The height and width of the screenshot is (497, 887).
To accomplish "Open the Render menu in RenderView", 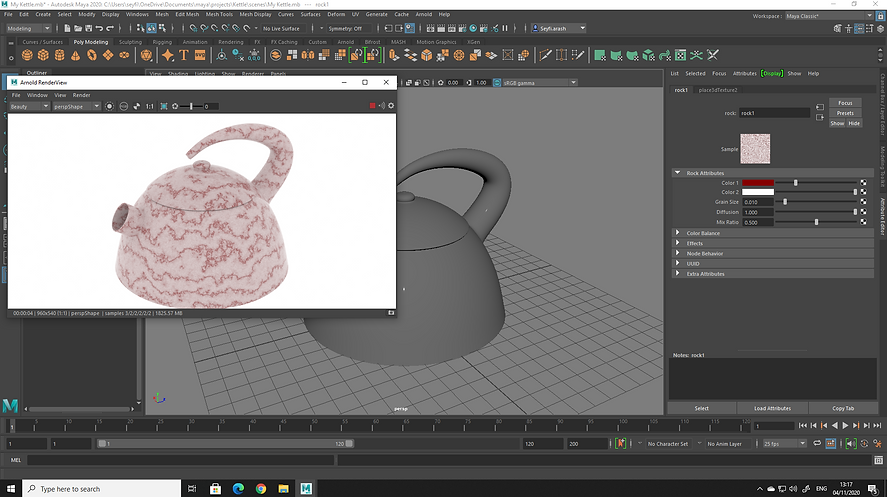I will click(81, 95).
